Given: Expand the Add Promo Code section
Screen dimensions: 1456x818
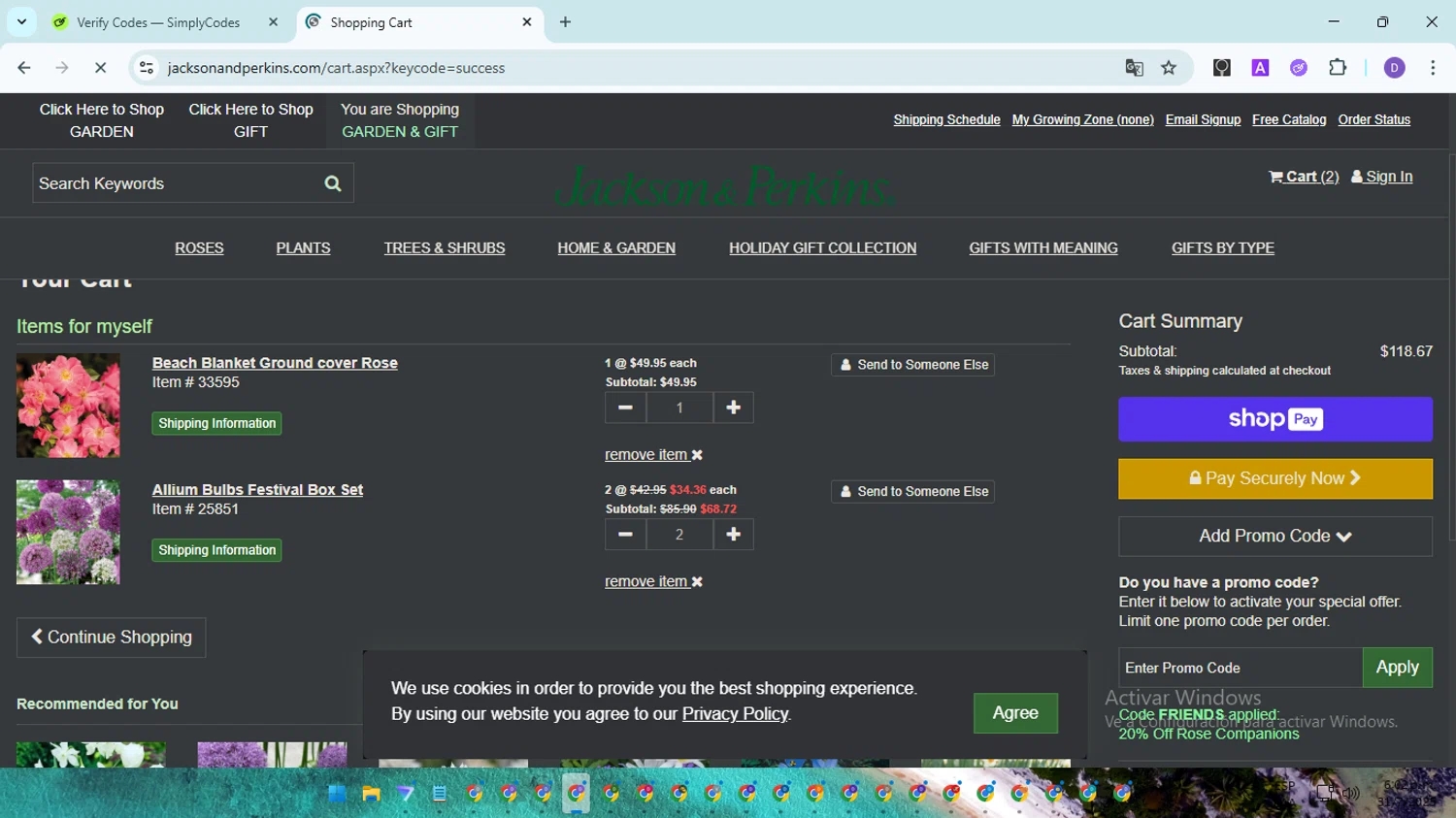Looking at the screenshot, I should click(1275, 537).
